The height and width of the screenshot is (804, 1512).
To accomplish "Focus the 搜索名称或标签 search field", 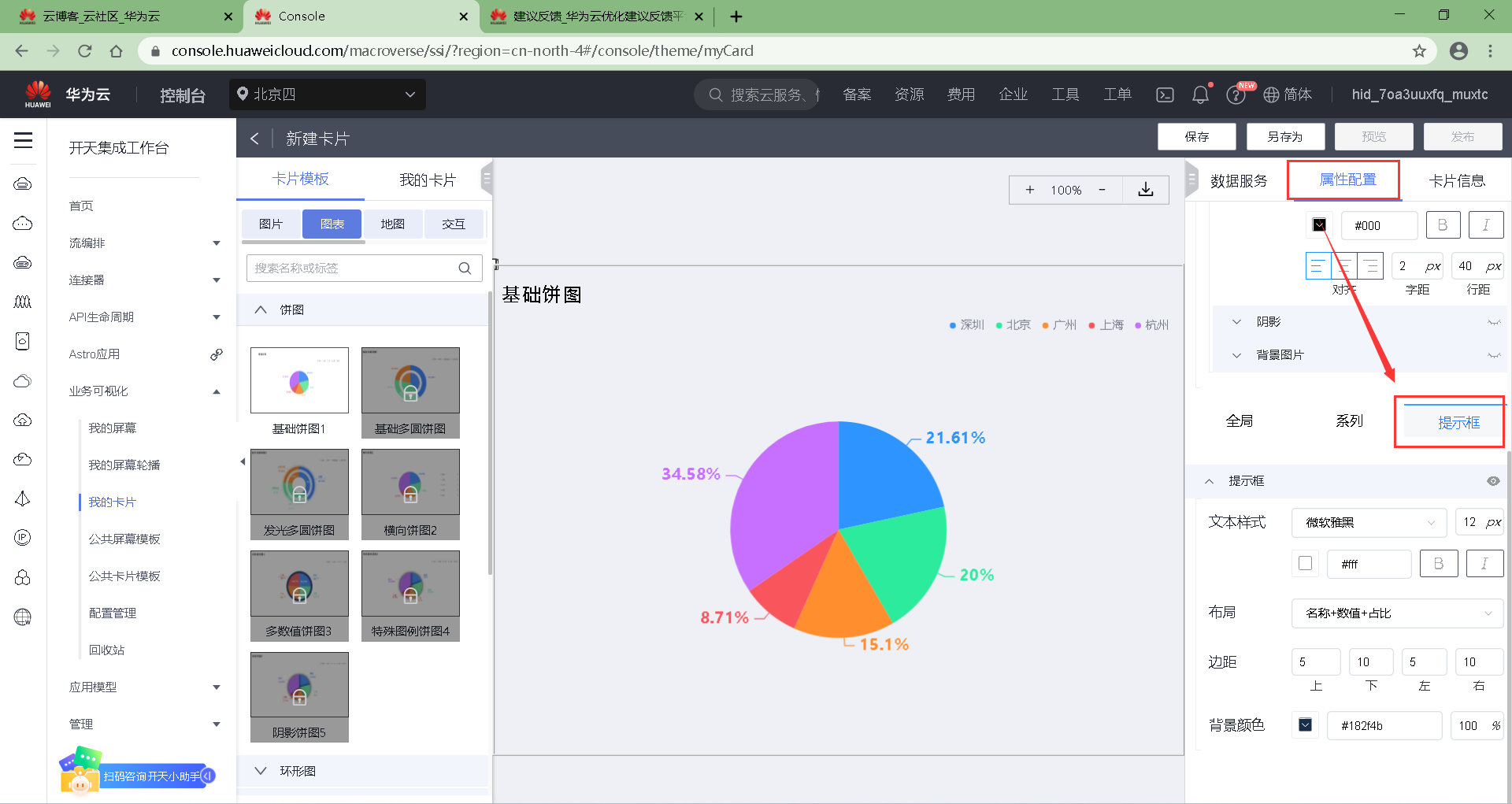I will pos(364,269).
